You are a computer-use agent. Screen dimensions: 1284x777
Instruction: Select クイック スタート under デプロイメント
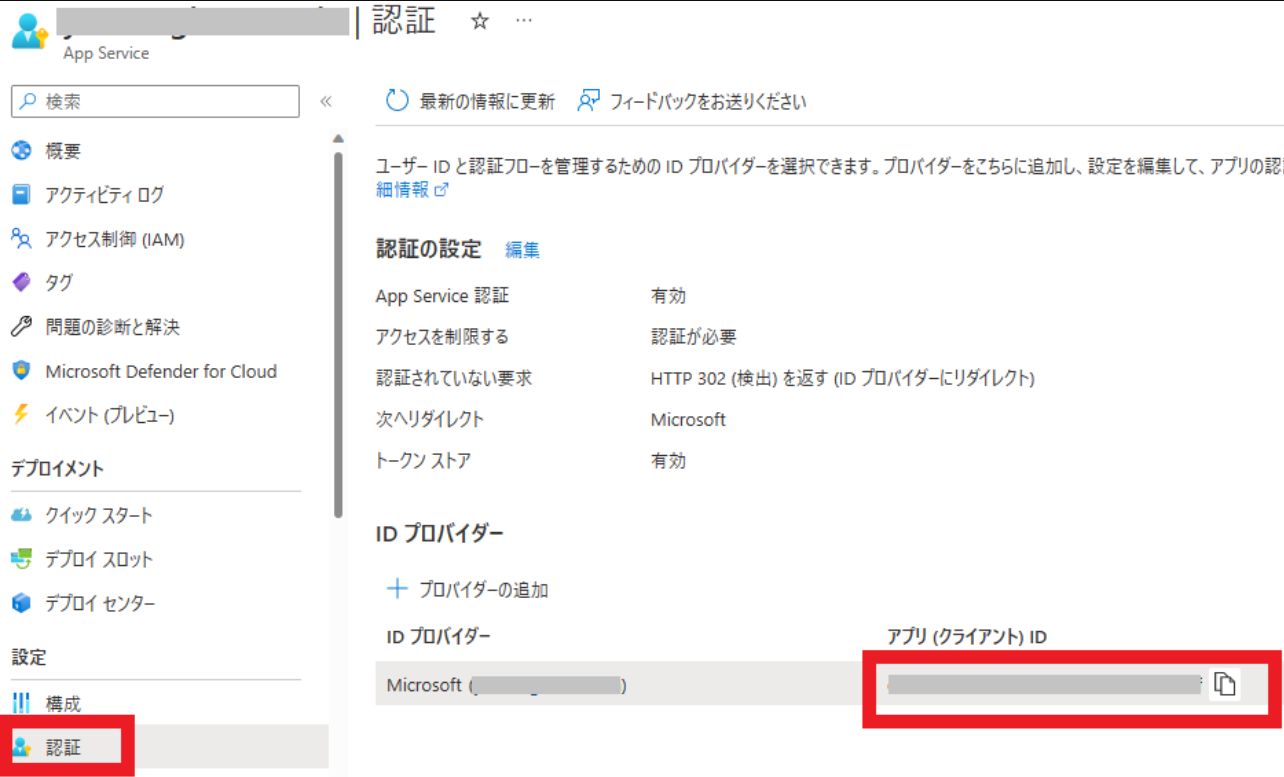[x=99, y=515]
